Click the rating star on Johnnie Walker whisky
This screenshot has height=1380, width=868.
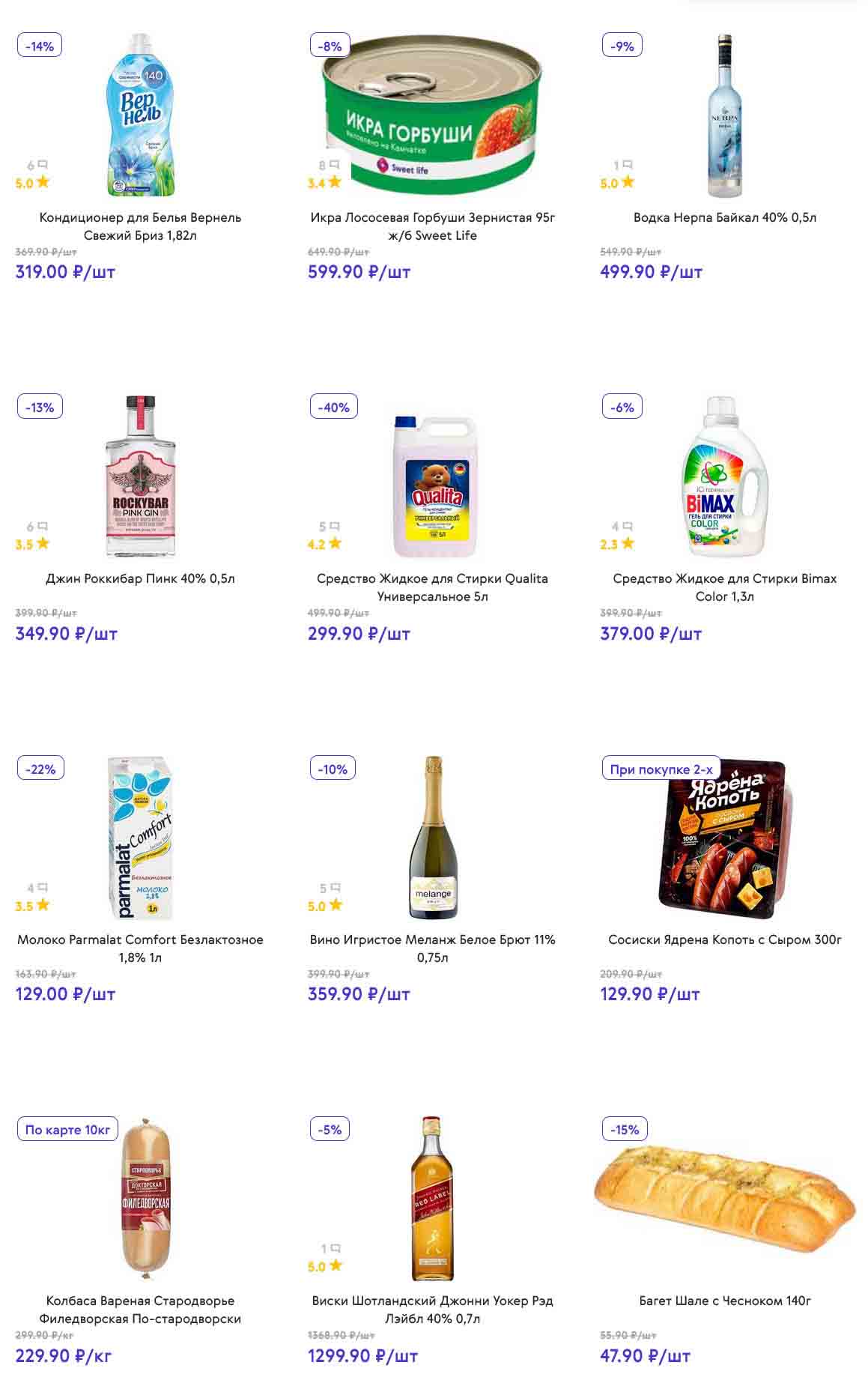(x=335, y=1265)
